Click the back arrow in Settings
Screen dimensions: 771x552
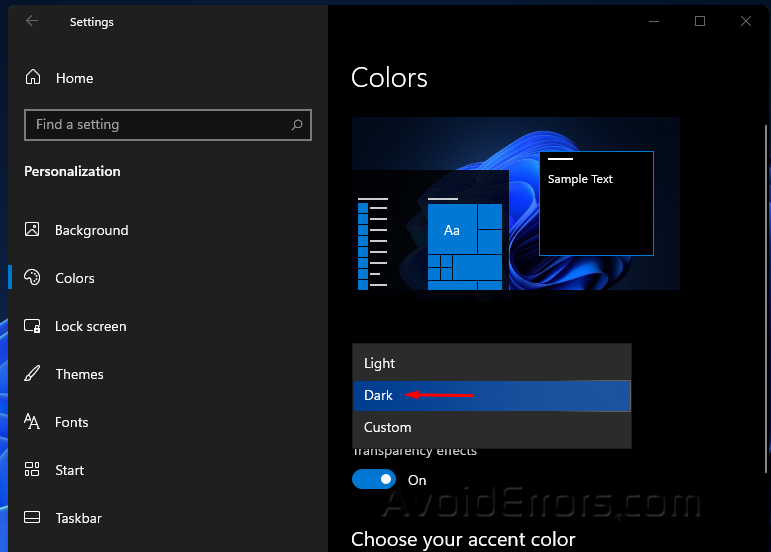tap(32, 21)
